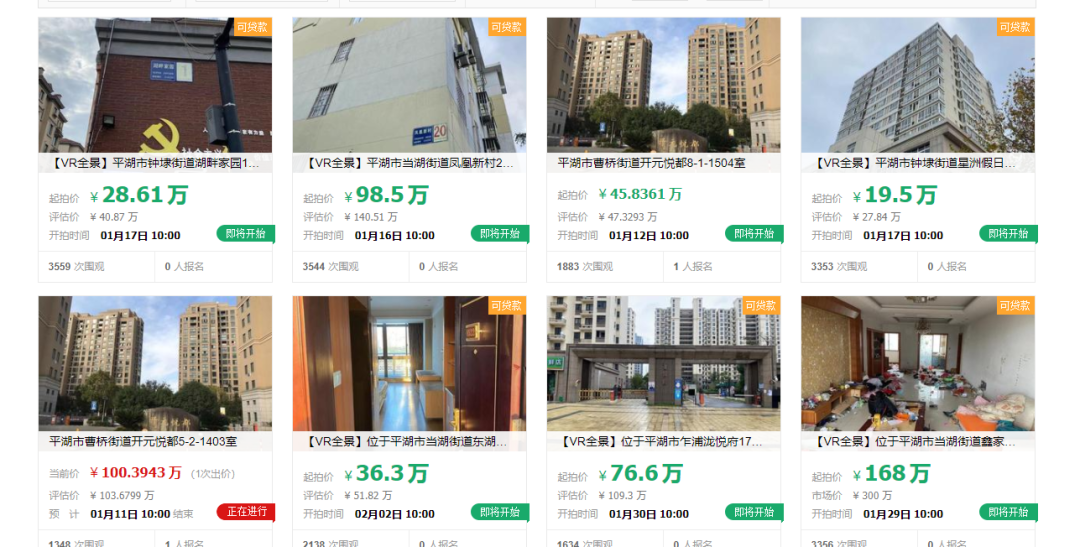
Task: View the 星洲假日 high-rise building photo
Action: pos(918,85)
